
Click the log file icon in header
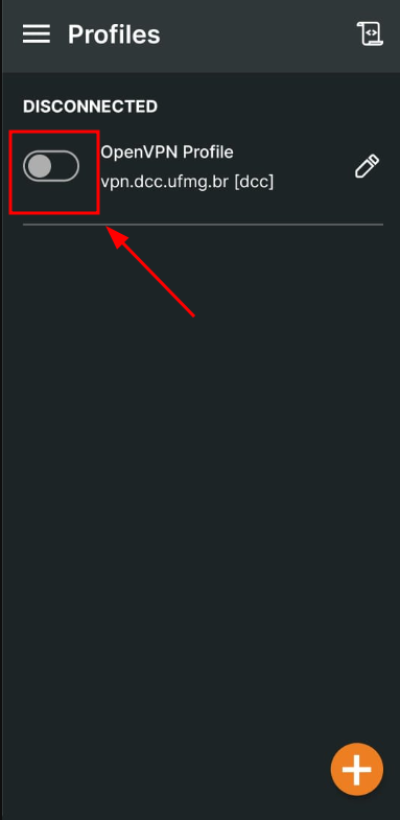[370, 34]
